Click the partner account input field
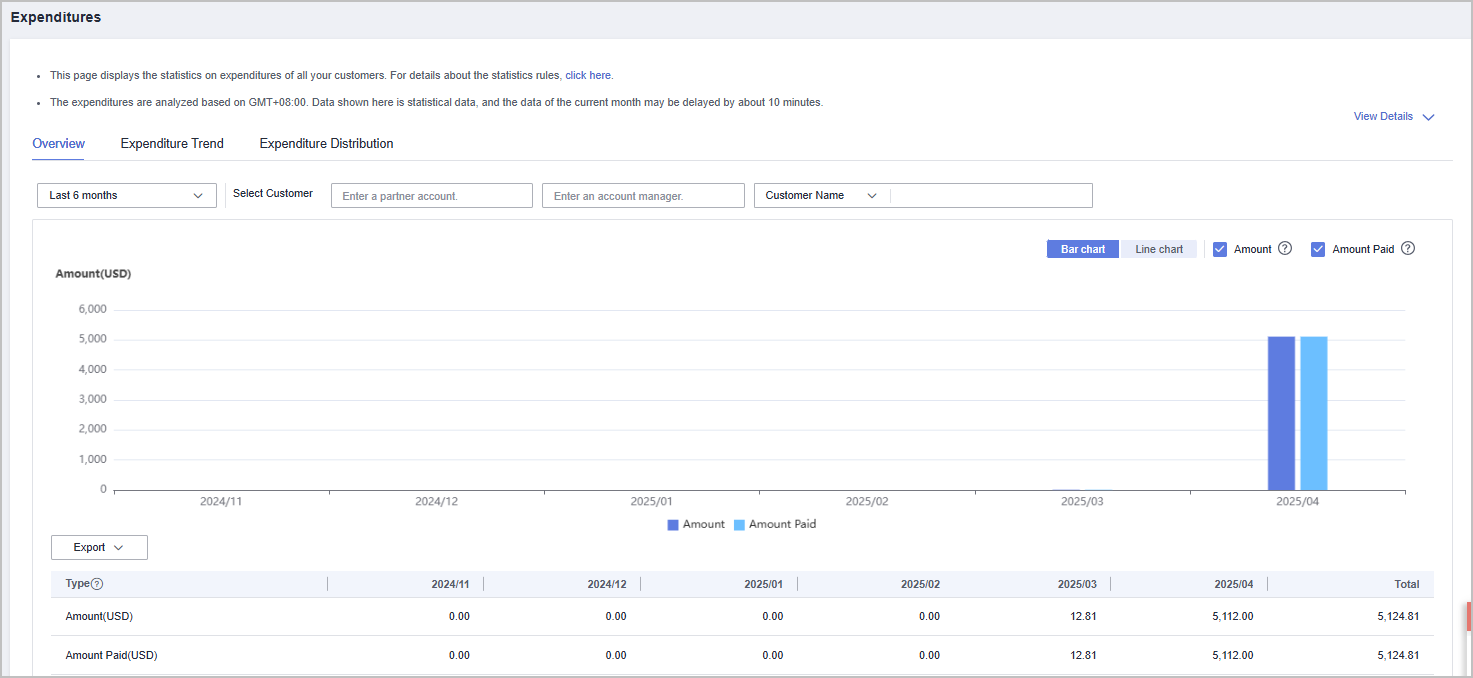Viewport: 1473px width, 678px height. coord(431,196)
